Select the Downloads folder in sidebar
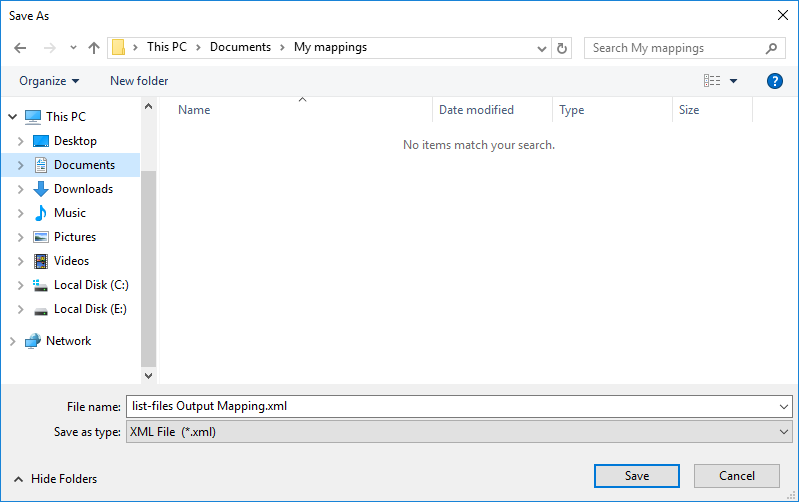This screenshot has width=799, height=502. click(83, 189)
